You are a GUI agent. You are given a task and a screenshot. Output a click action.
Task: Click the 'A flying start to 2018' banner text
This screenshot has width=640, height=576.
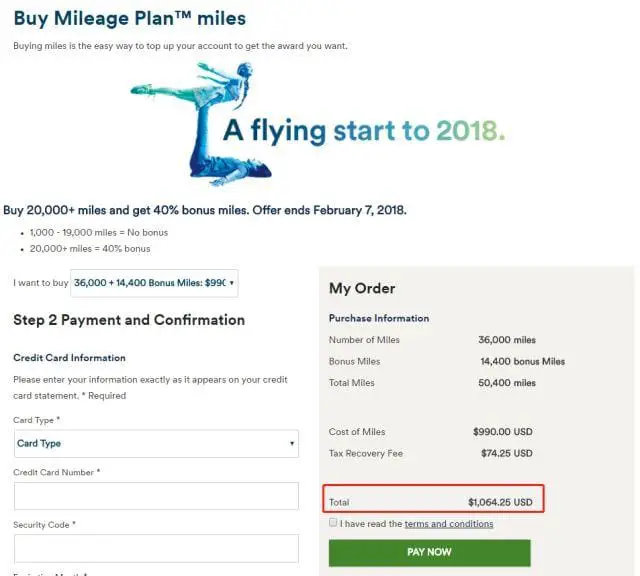[363, 131]
